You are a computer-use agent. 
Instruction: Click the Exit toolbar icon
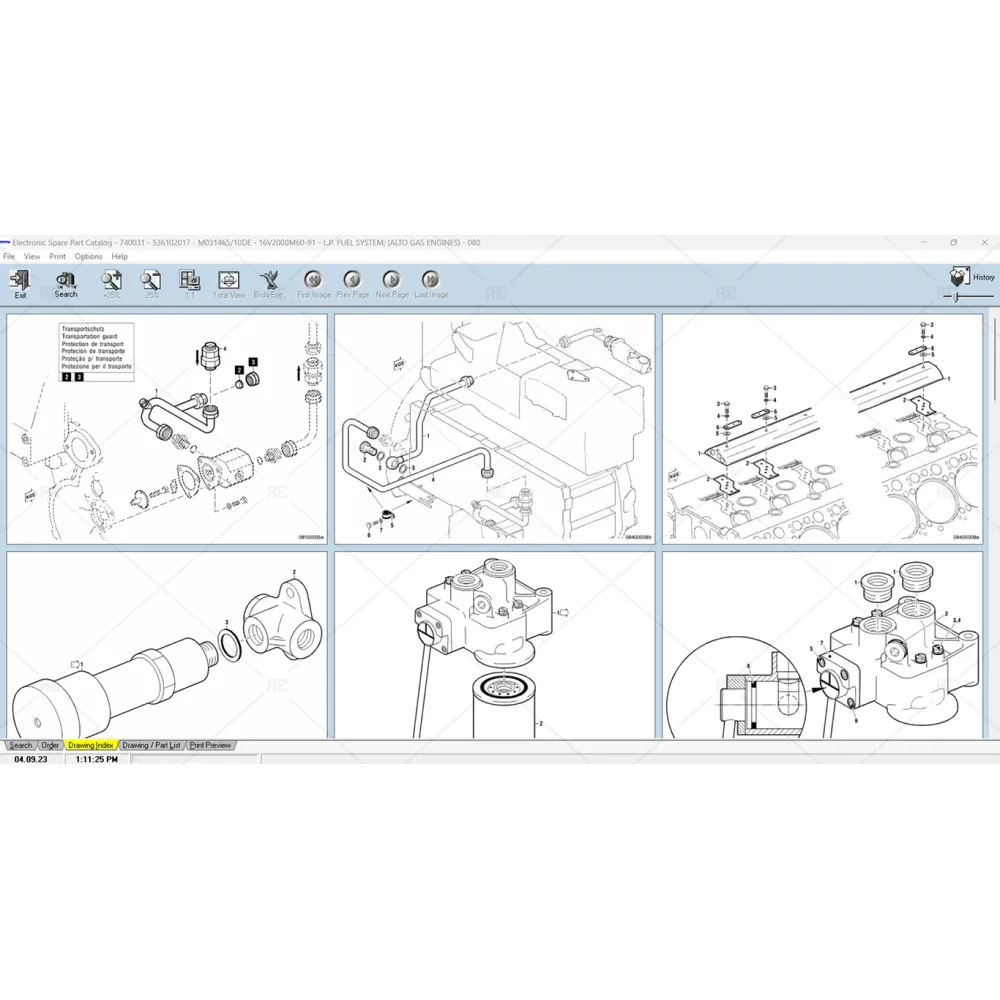pyautogui.click(x=20, y=280)
